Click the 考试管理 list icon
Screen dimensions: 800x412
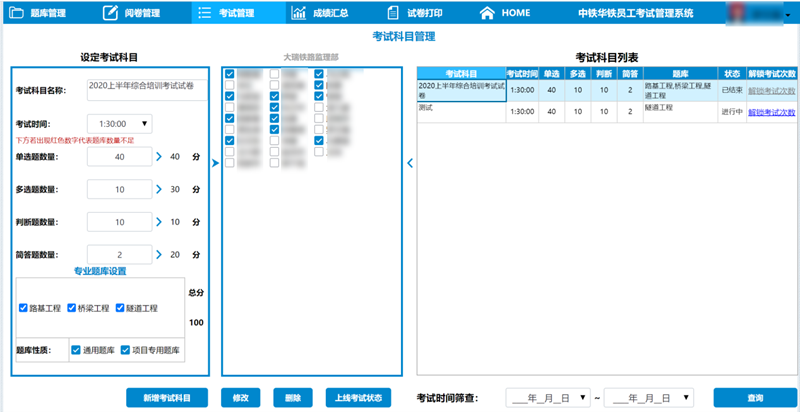click(x=204, y=13)
